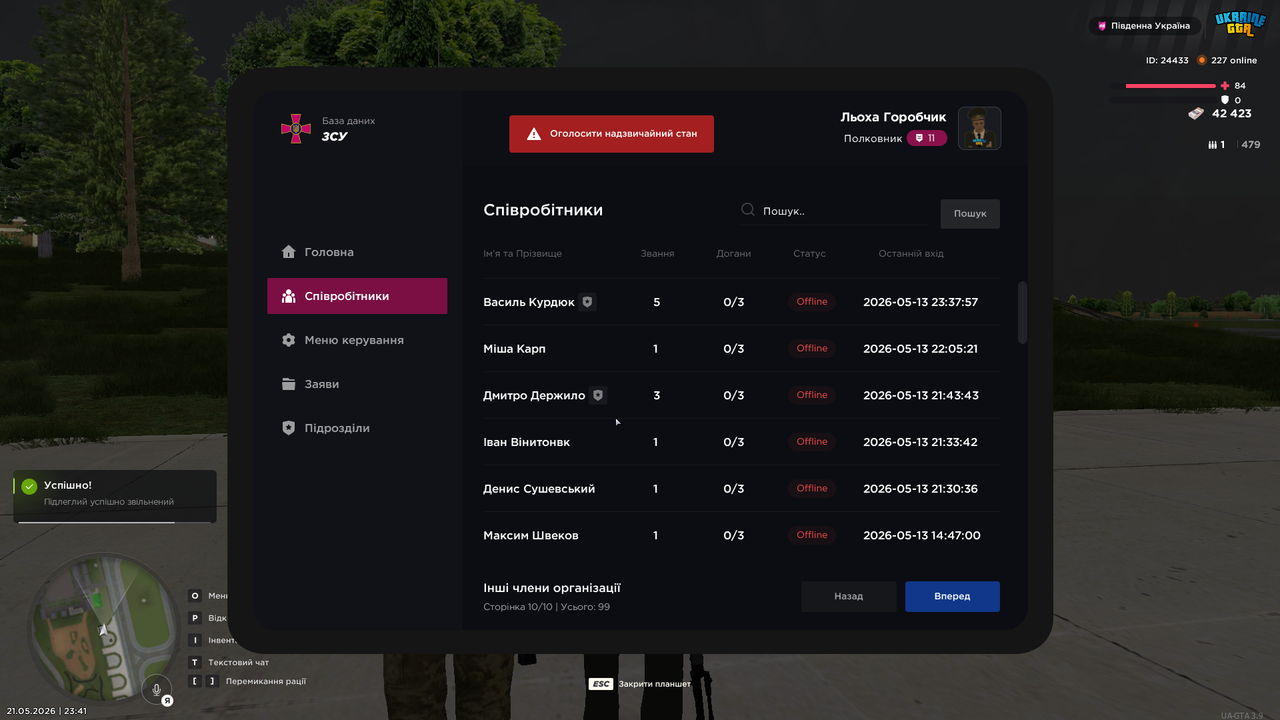Click the Льоха Горобчик profile name

pos(893,117)
